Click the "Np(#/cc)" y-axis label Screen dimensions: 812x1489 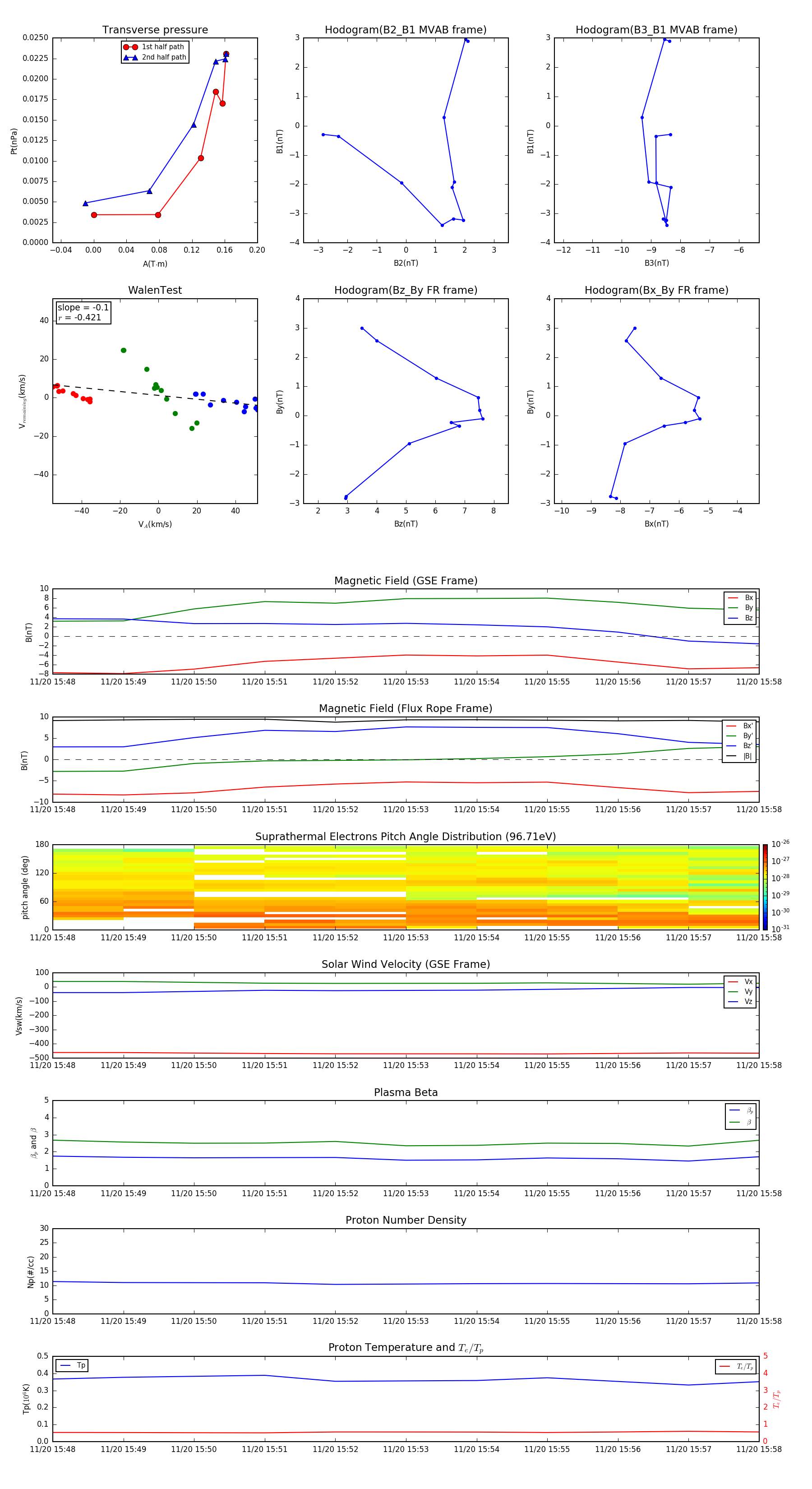(31, 1272)
